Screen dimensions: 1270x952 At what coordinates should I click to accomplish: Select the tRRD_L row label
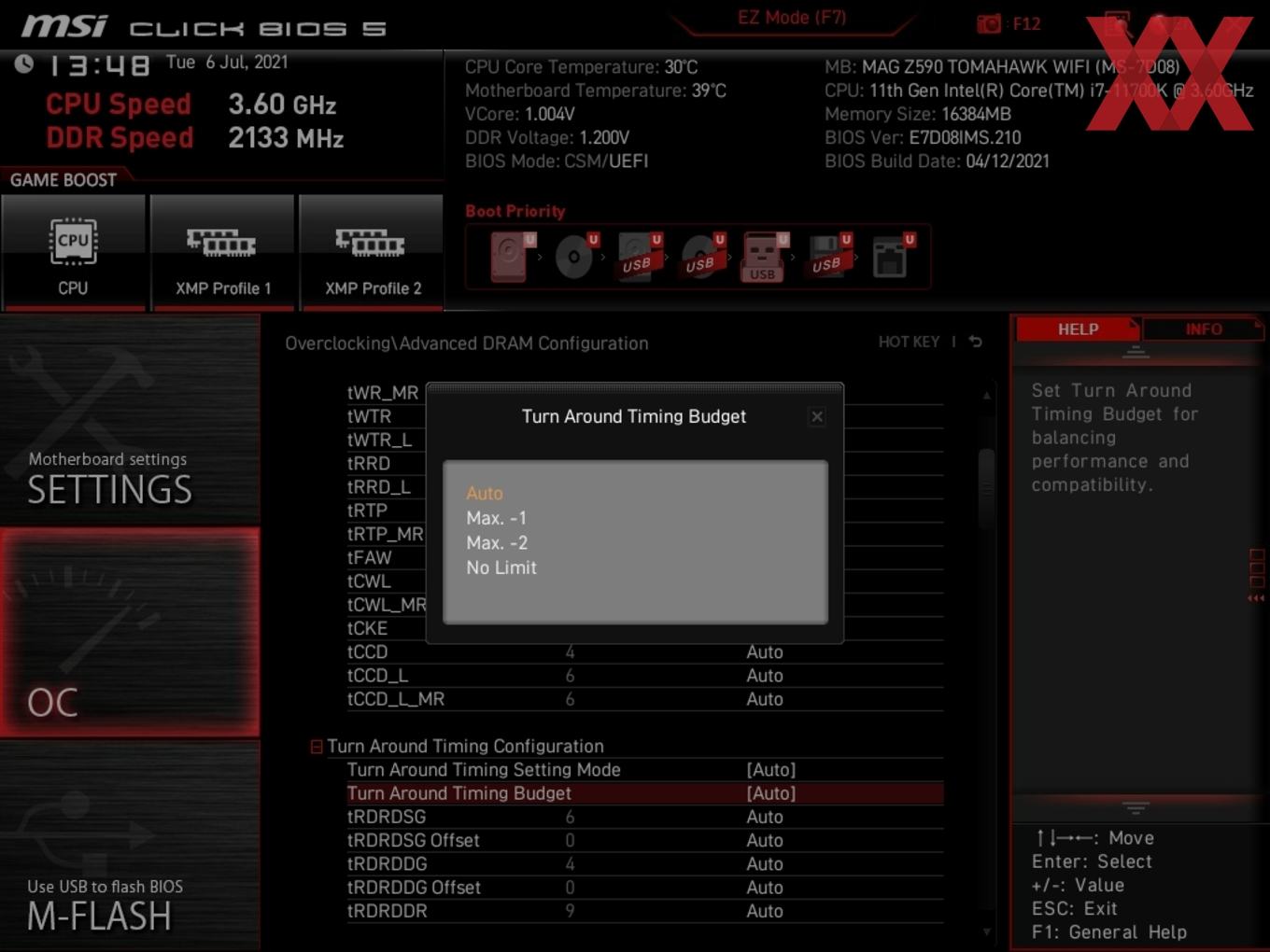pyautogui.click(x=379, y=487)
